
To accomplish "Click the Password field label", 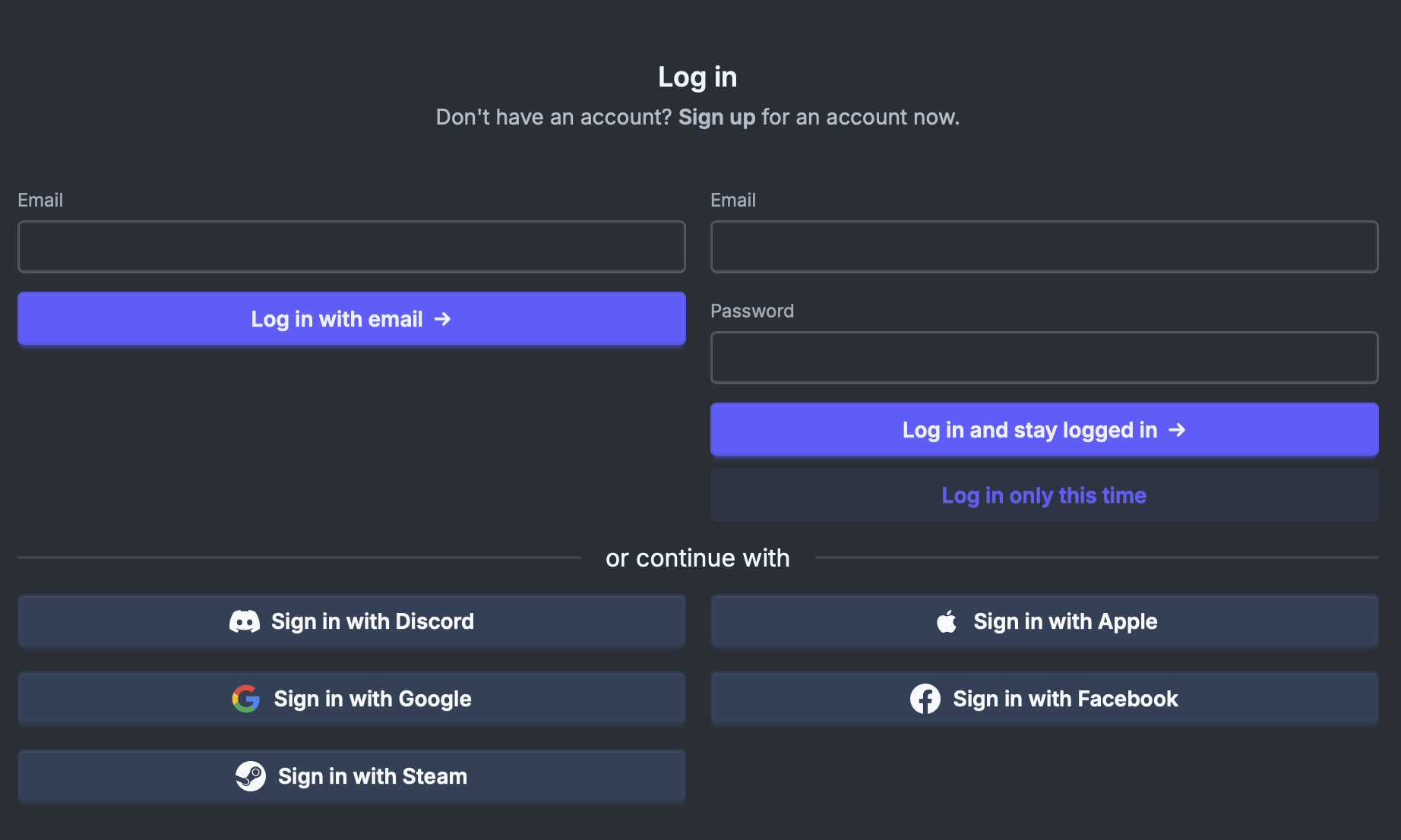I will point(751,311).
